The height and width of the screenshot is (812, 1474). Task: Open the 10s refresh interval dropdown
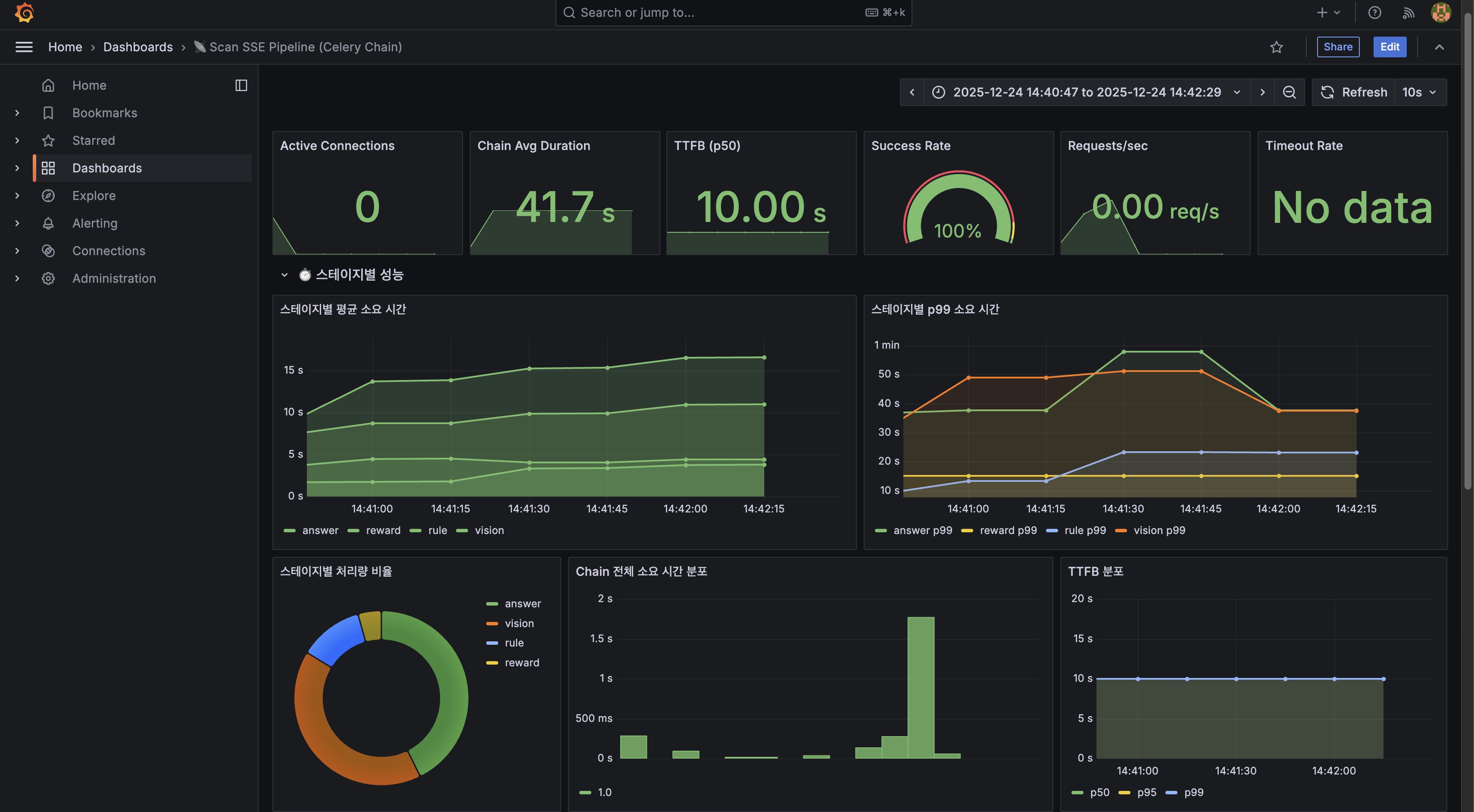tap(1420, 92)
